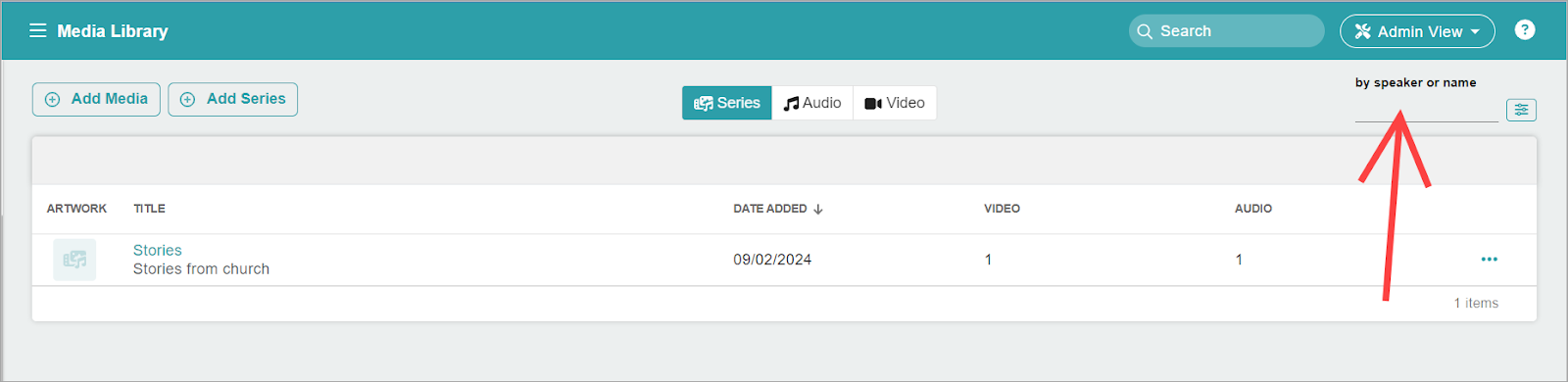
Task: Open the hamburger navigation menu
Action: [38, 30]
